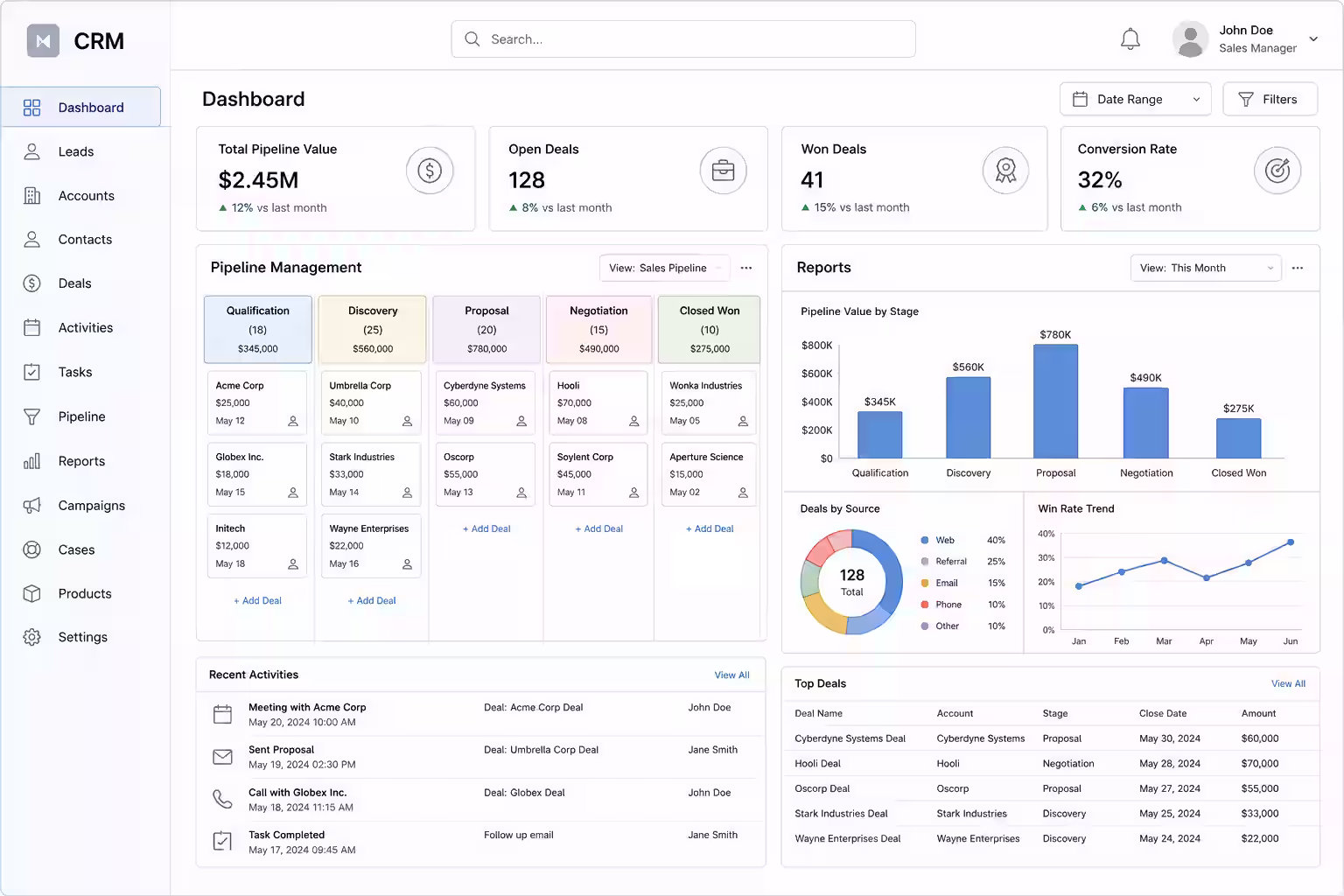Image resolution: width=1344 pixels, height=896 pixels.
Task: Select the Qualification stage column header
Action: coord(257,329)
